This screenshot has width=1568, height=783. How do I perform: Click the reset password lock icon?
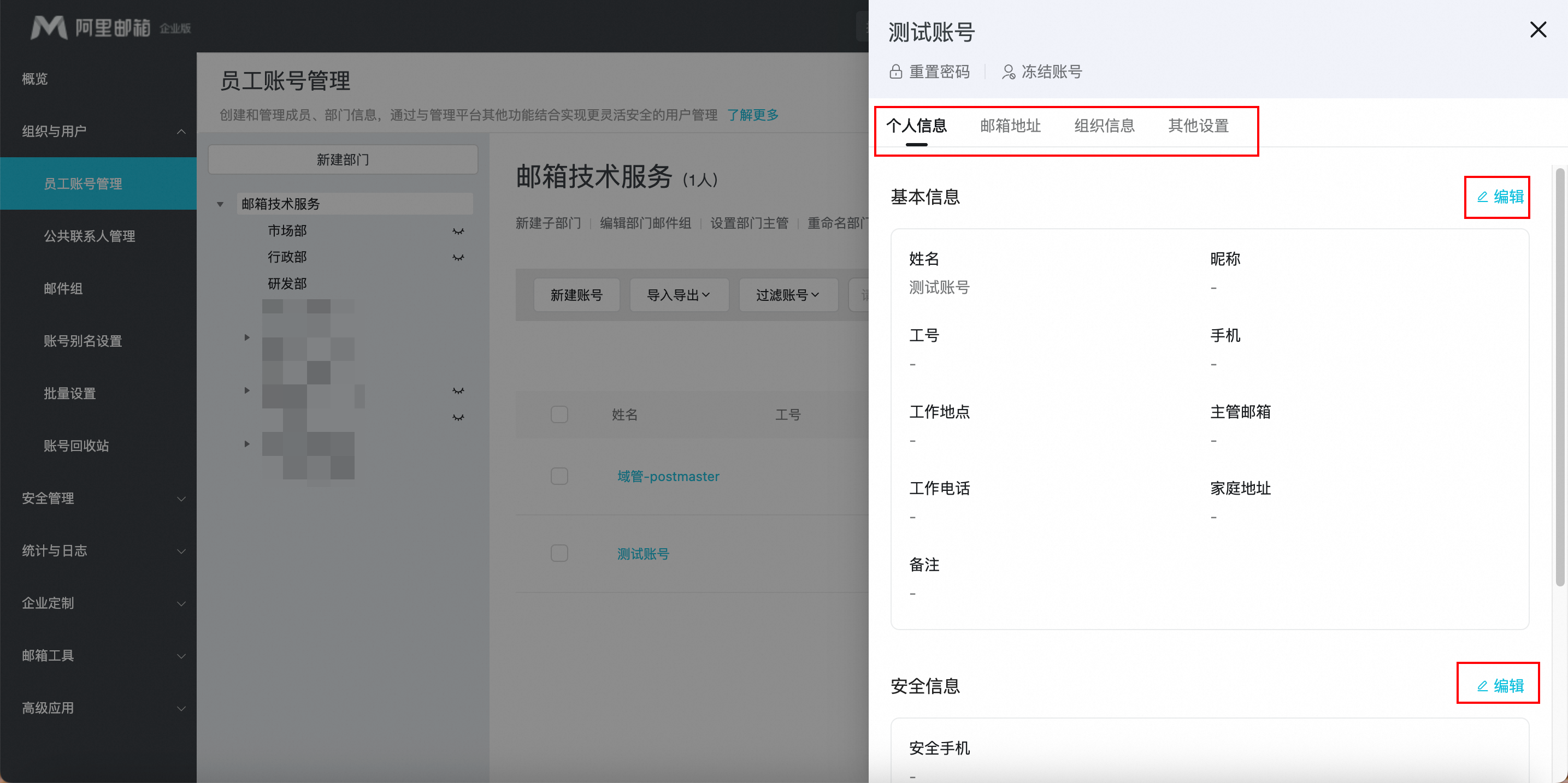point(895,72)
